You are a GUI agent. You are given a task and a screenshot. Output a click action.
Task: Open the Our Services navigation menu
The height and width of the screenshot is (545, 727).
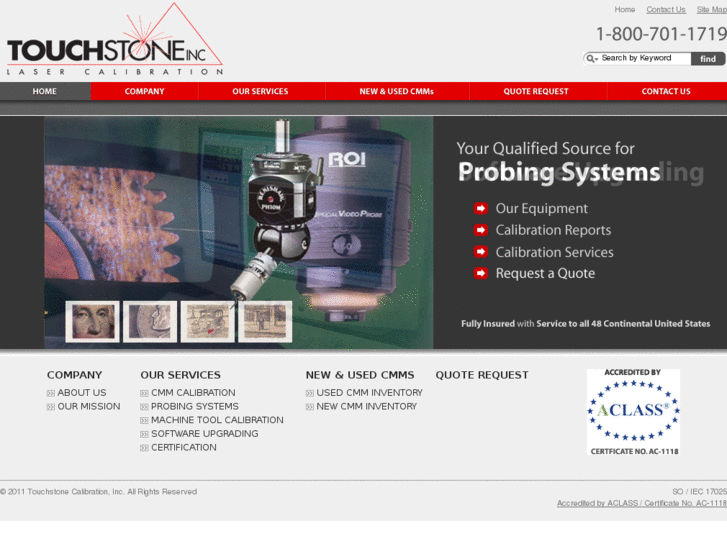pos(260,91)
